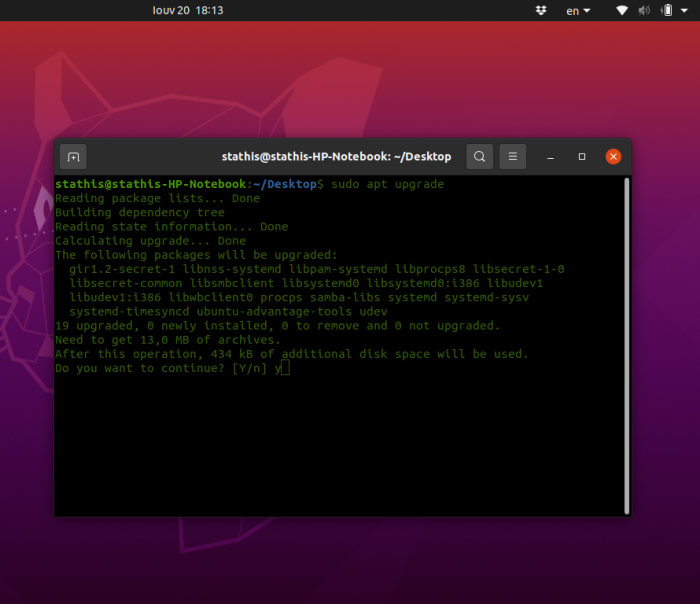Close the terminal with the orange X
The width and height of the screenshot is (700, 604).
pyautogui.click(x=614, y=157)
